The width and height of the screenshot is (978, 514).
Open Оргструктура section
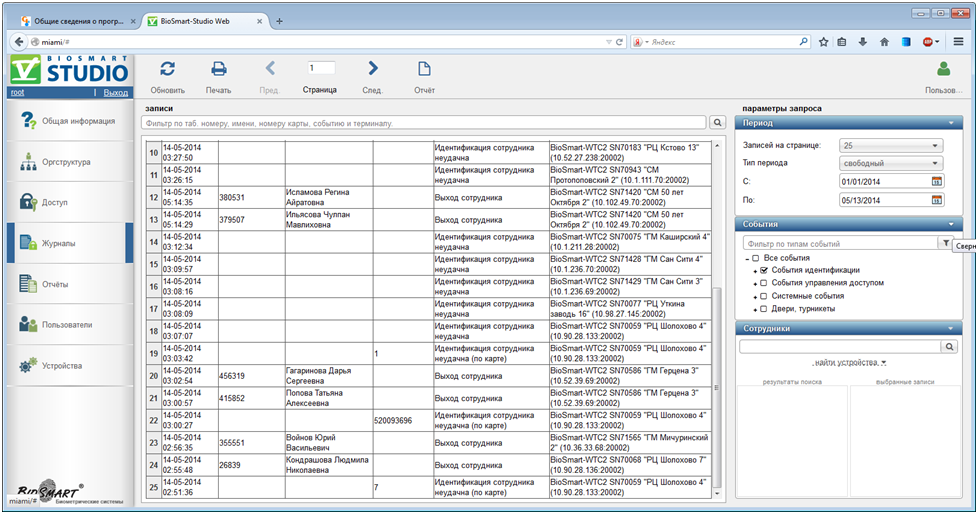[70, 162]
